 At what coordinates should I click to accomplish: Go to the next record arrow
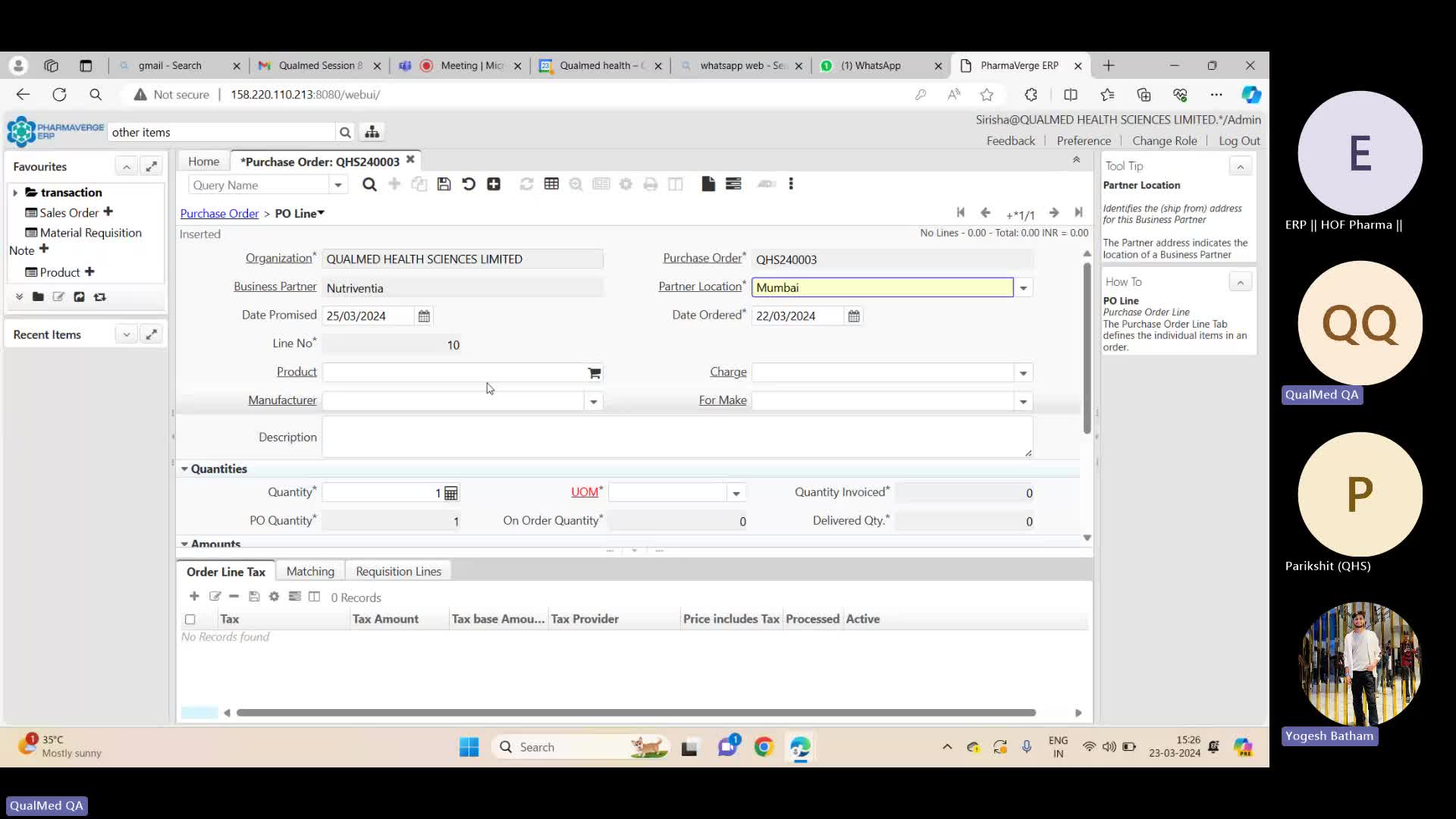pyautogui.click(x=1054, y=213)
